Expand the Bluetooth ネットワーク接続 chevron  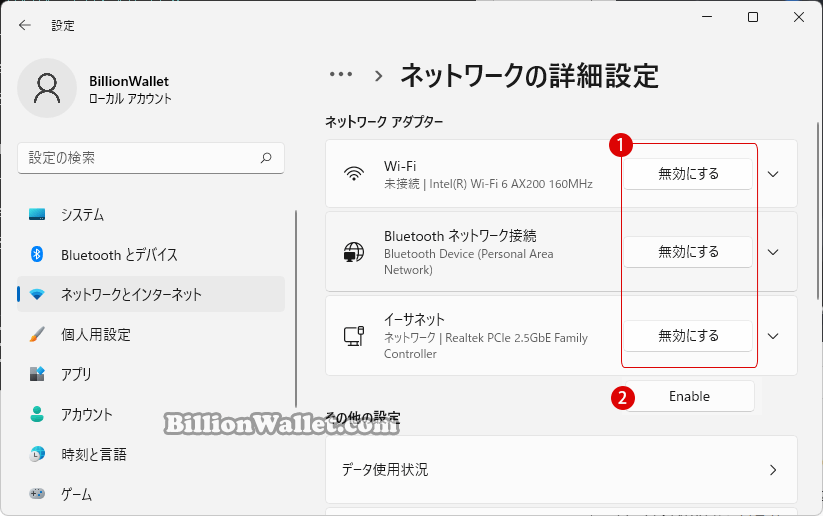tap(773, 252)
